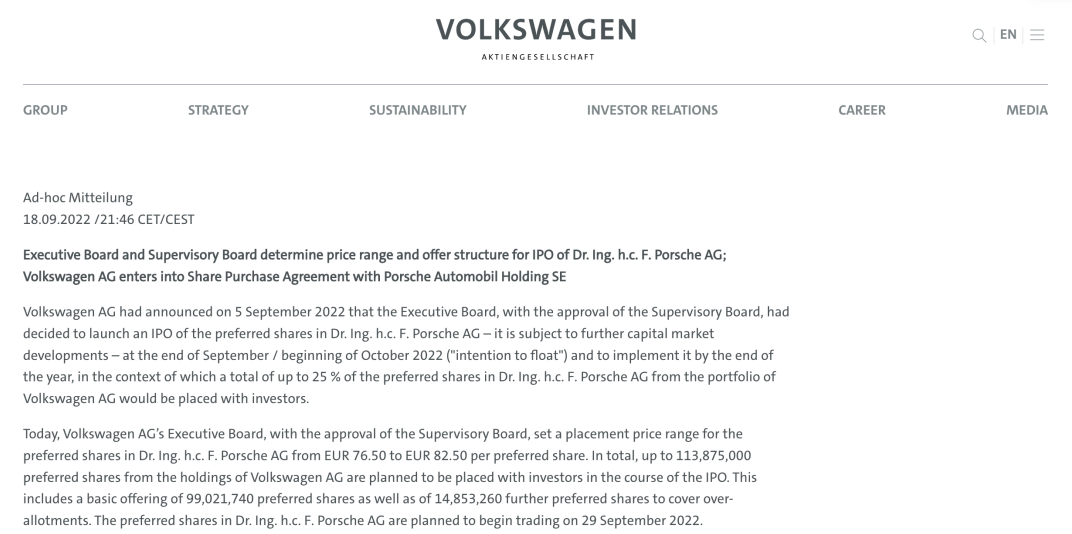Click the Volkswagen wordmark logo

pyautogui.click(x=537, y=30)
